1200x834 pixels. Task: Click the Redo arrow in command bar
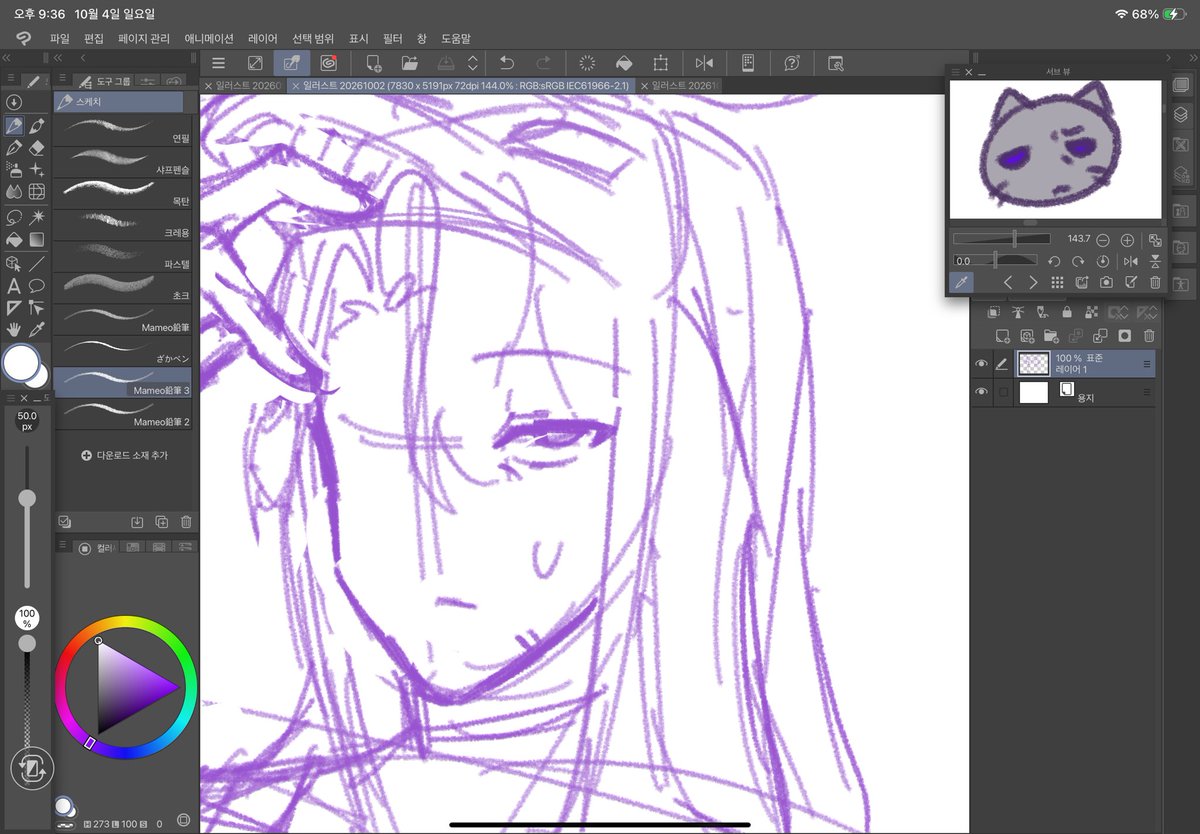(542, 63)
